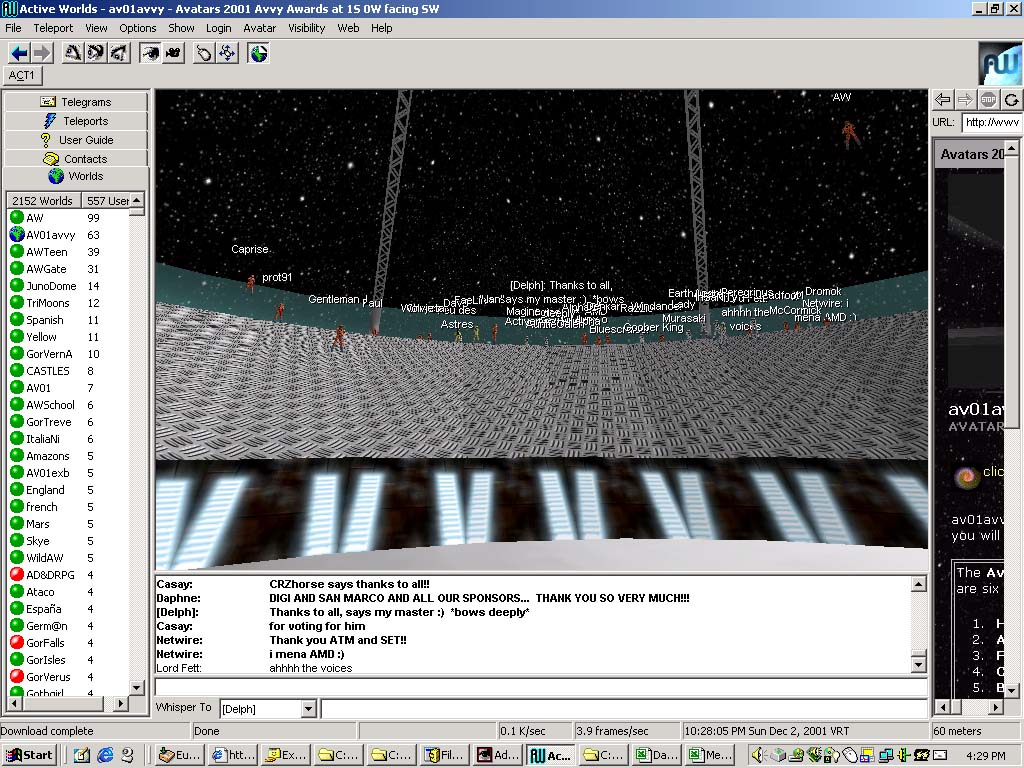This screenshot has width=1024, height=768.
Task: Open the Contacts tab
Action: 76,159
